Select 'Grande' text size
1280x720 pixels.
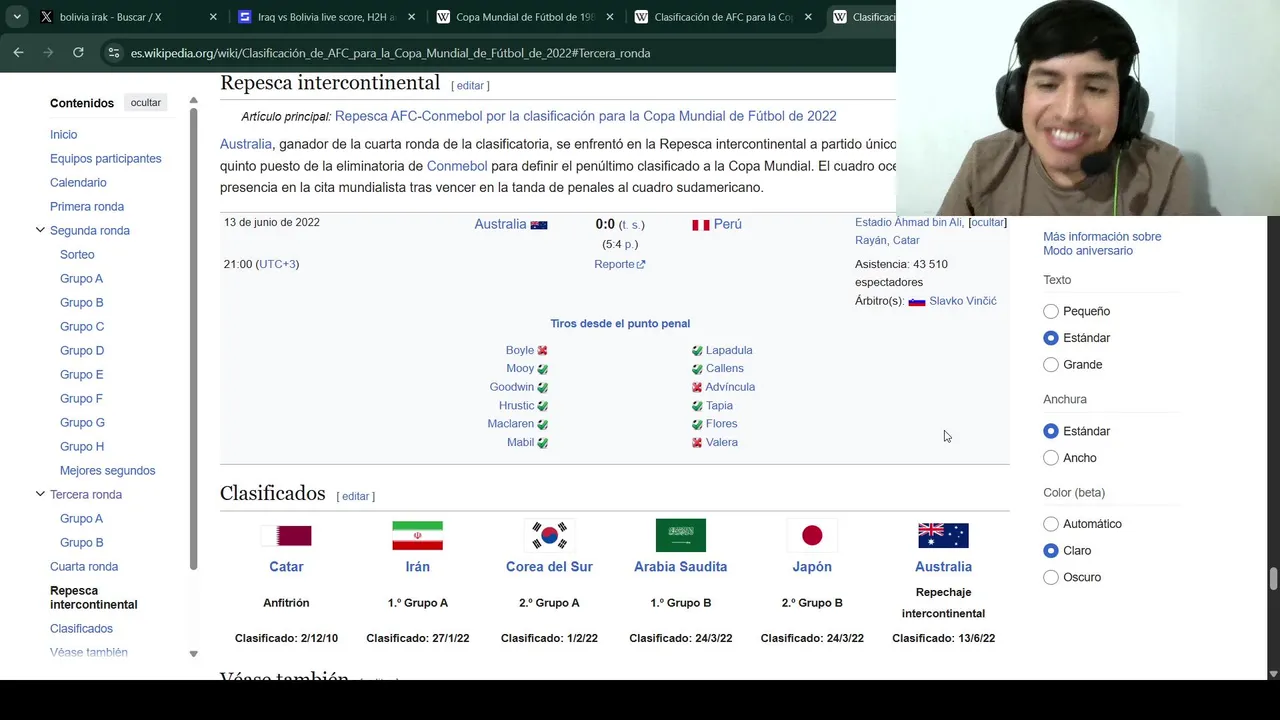(1050, 364)
